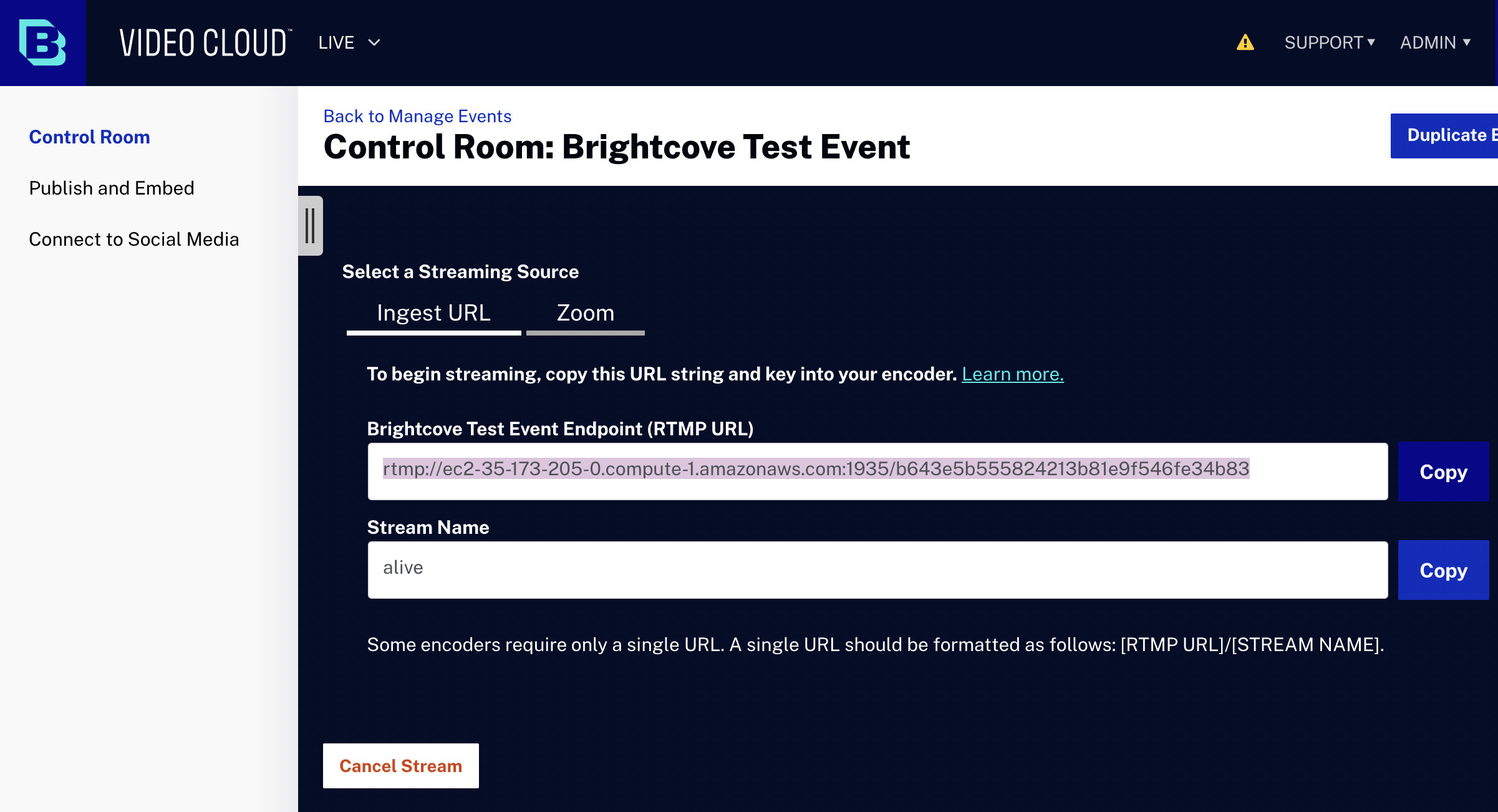Expand the SUPPORT menu
Screen dimensions: 1498x812
pos(1330,42)
